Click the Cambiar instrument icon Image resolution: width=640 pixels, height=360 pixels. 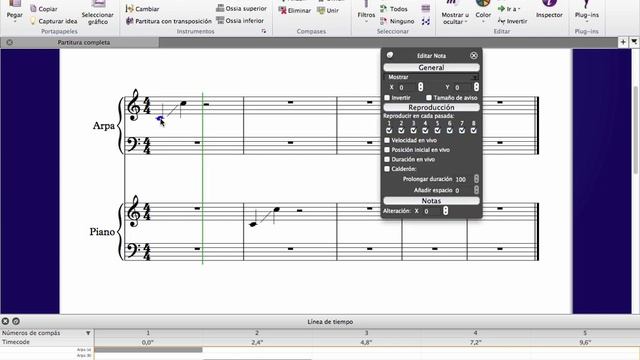129,9
